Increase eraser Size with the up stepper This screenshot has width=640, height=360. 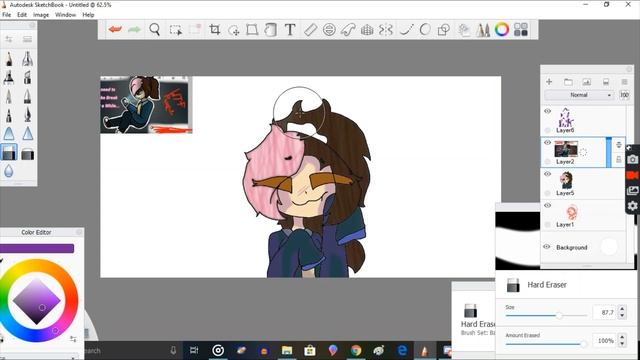pyautogui.click(x=622, y=309)
